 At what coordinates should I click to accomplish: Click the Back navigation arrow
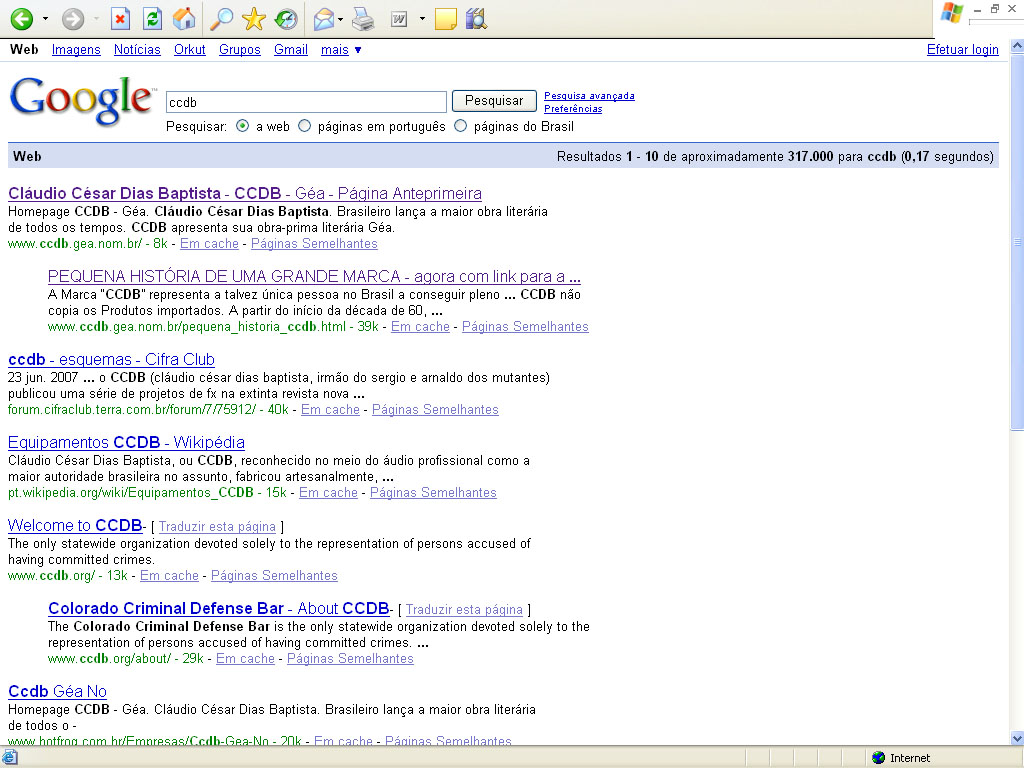(21, 18)
